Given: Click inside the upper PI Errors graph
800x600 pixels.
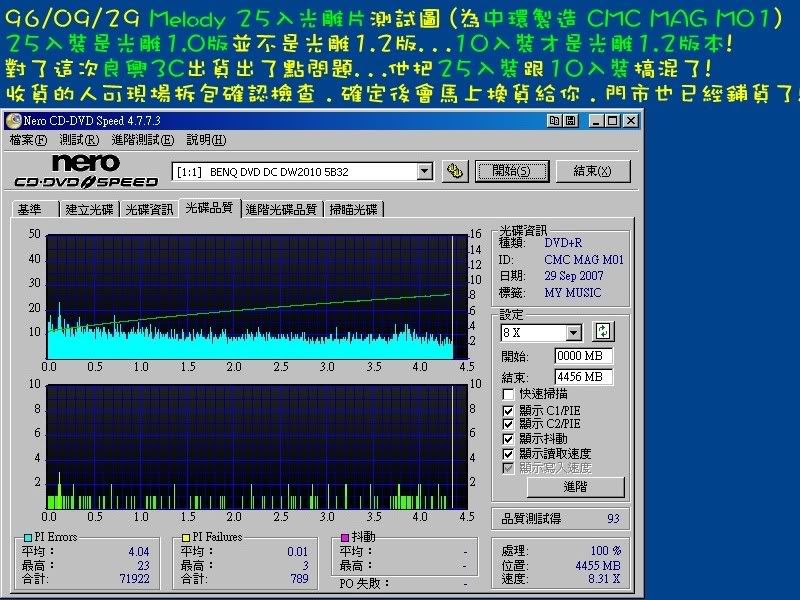Looking at the screenshot, I should click(x=257, y=297).
